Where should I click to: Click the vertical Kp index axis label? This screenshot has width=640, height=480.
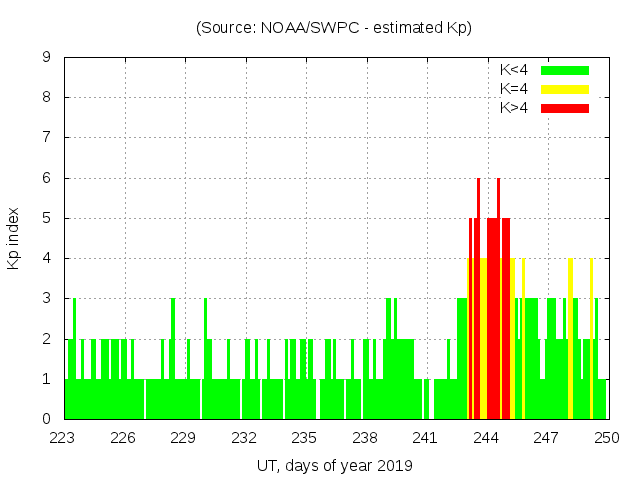click(x=14, y=238)
